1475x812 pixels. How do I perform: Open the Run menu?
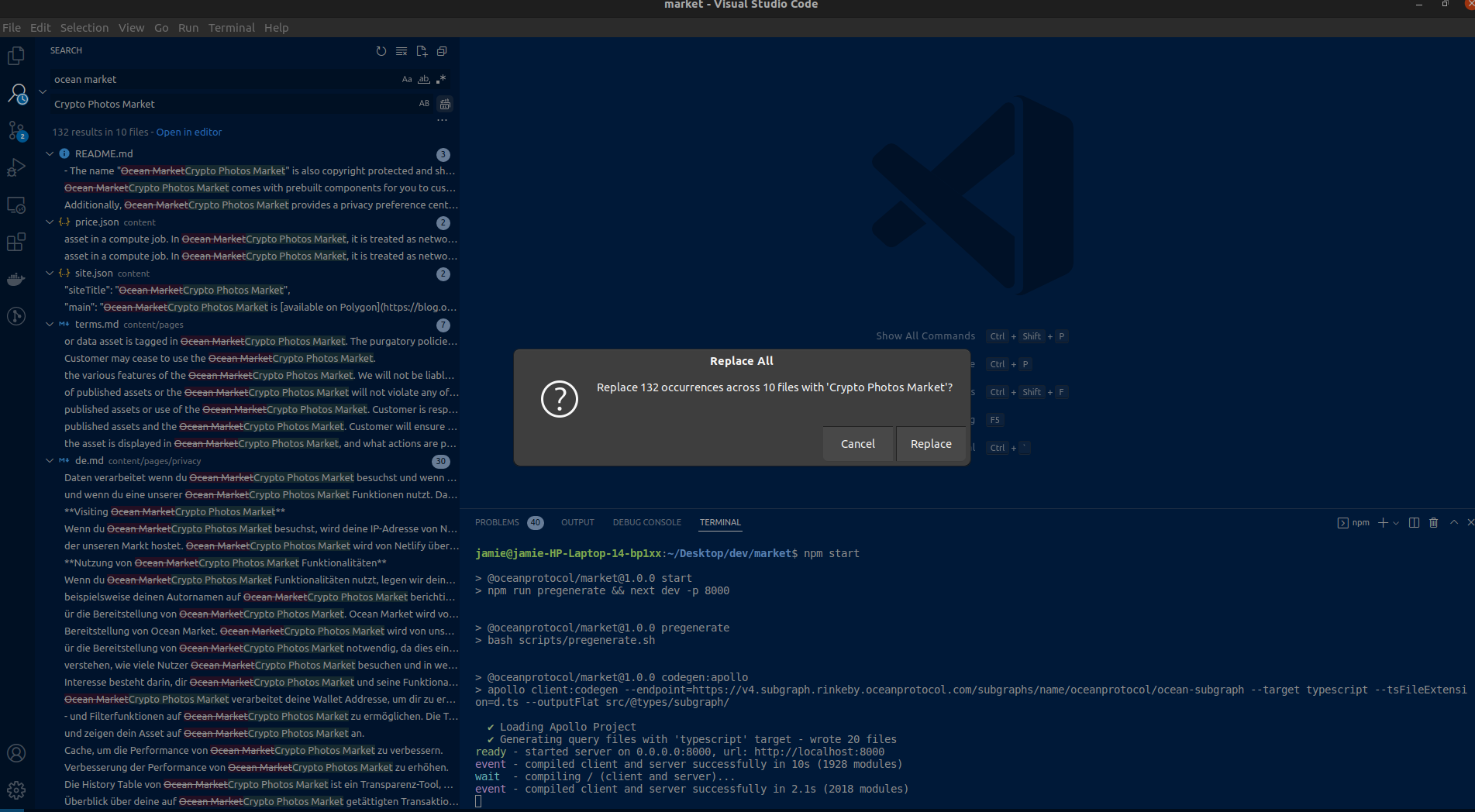tap(188, 27)
